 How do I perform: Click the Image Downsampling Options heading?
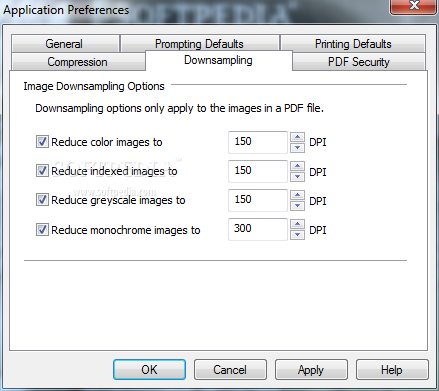pyautogui.click(x=94, y=86)
